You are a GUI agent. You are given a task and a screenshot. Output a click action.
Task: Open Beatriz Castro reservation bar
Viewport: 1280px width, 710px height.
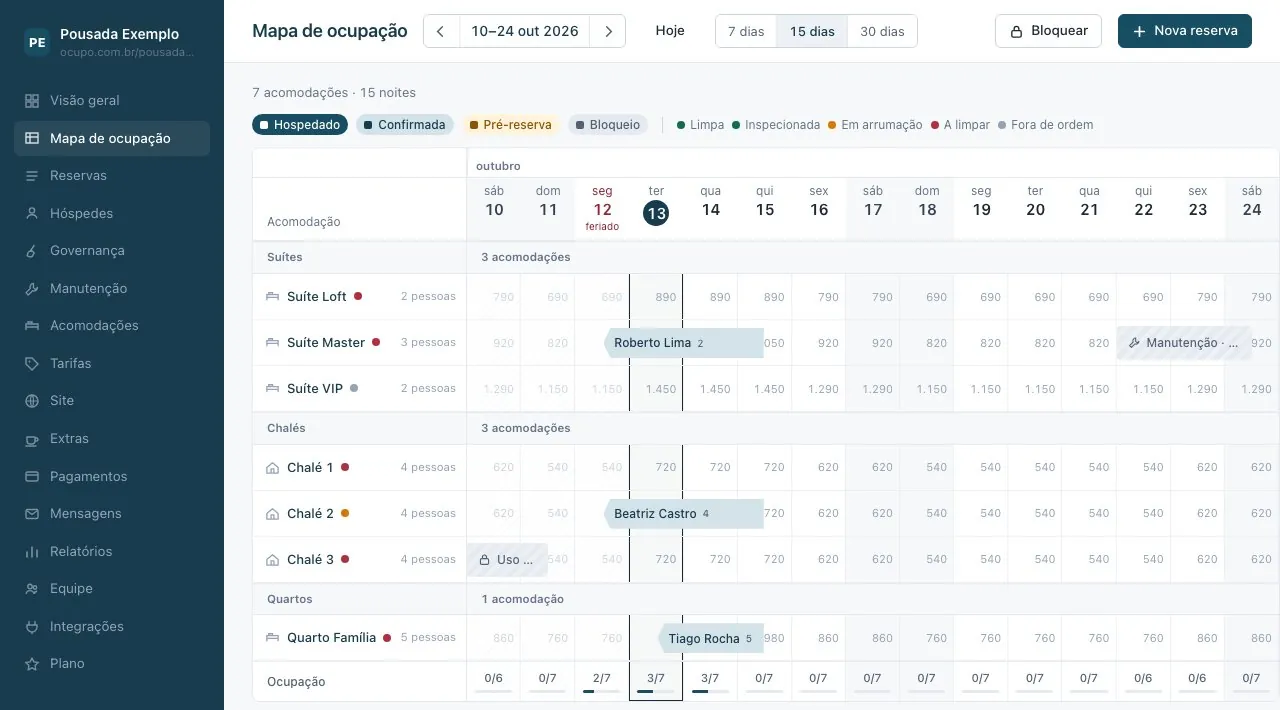coord(684,514)
